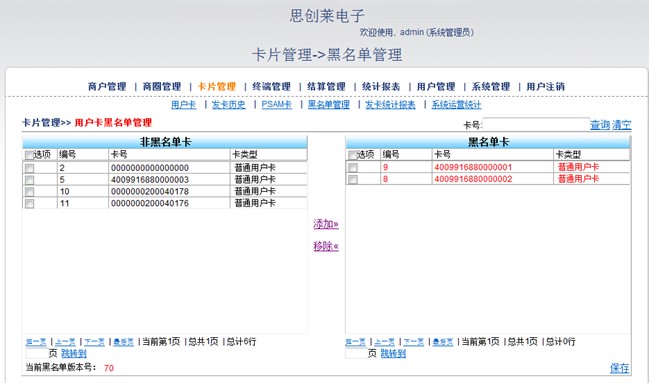The width and height of the screenshot is (654, 389).
Task: Open the 终端管理 menu
Action: coord(272,87)
